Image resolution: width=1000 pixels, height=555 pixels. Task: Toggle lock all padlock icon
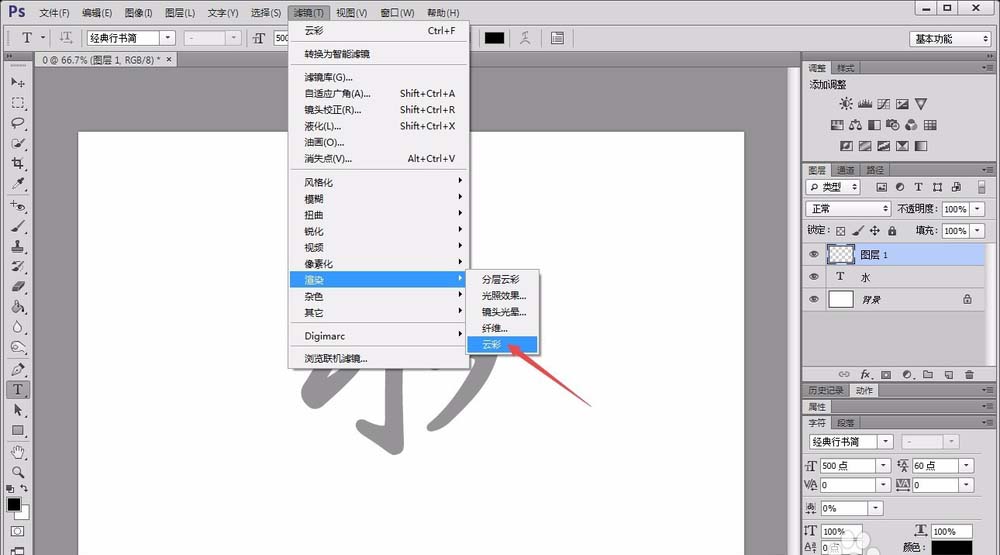pyautogui.click(x=892, y=231)
